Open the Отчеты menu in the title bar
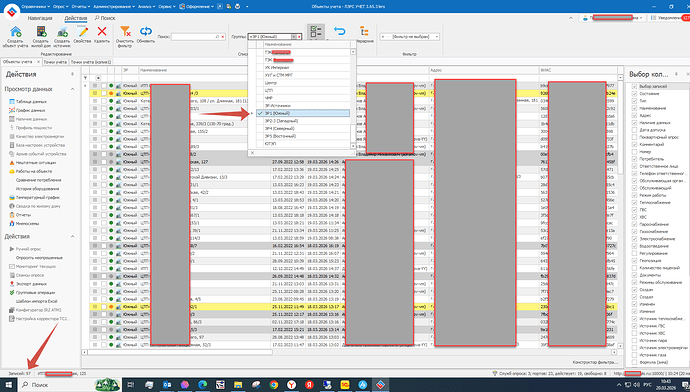The width and height of the screenshot is (690, 392). point(81,7)
